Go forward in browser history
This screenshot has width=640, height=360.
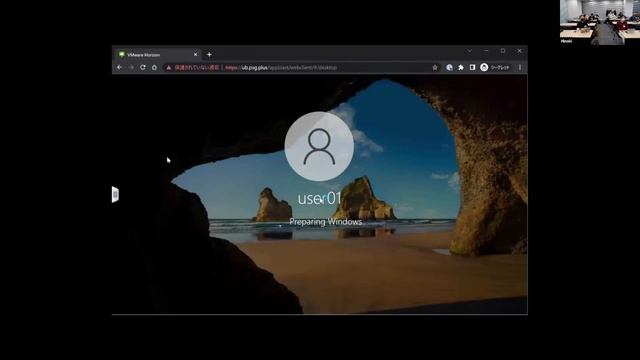point(131,67)
